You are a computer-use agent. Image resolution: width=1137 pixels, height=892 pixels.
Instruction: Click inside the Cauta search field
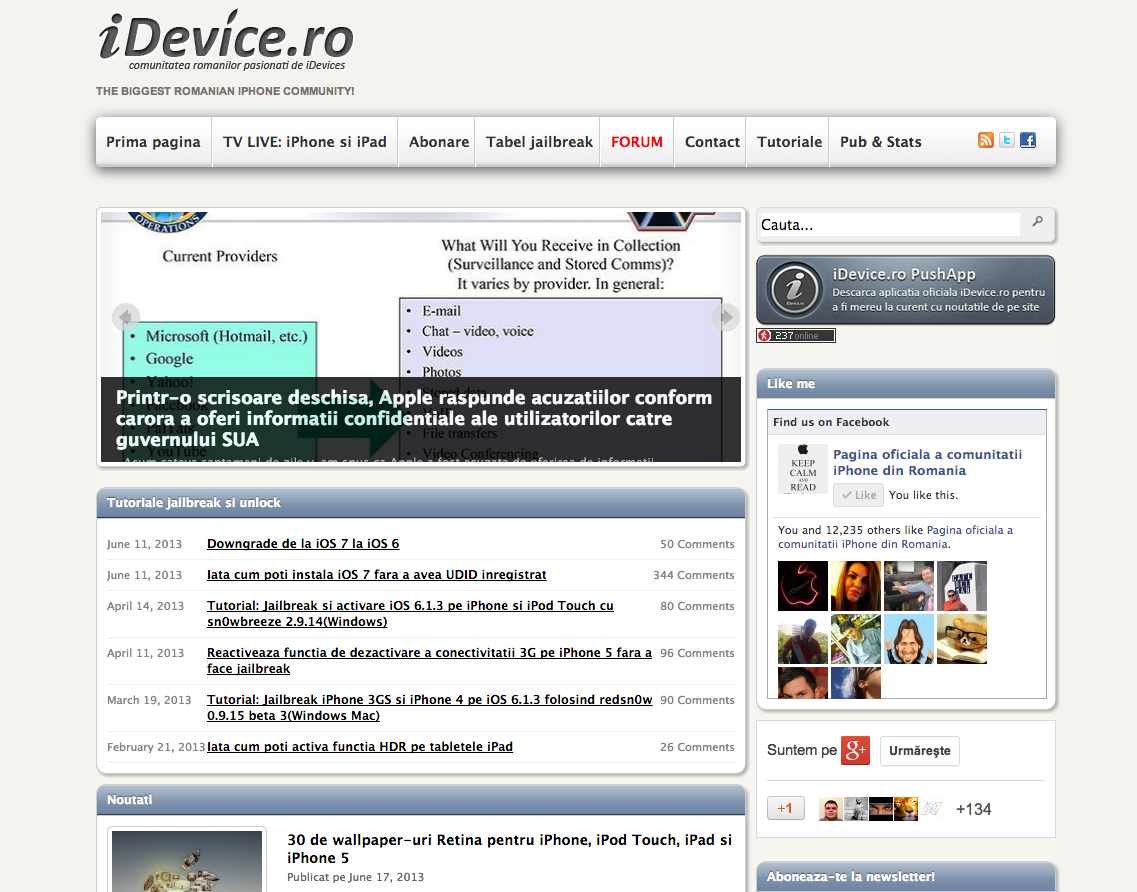click(x=888, y=225)
